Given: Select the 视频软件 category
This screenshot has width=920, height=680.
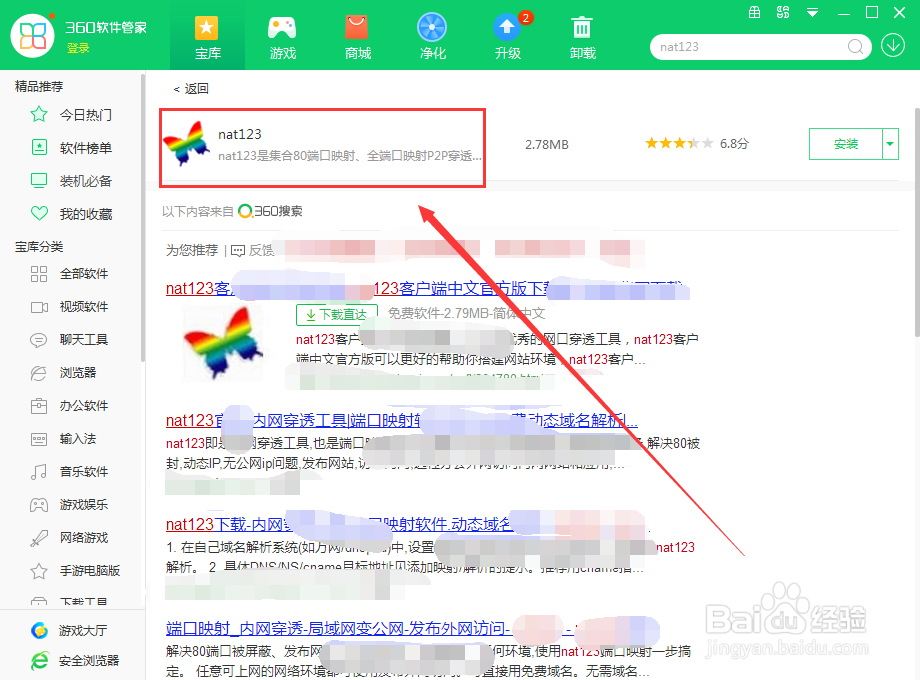Looking at the screenshot, I should (84, 306).
